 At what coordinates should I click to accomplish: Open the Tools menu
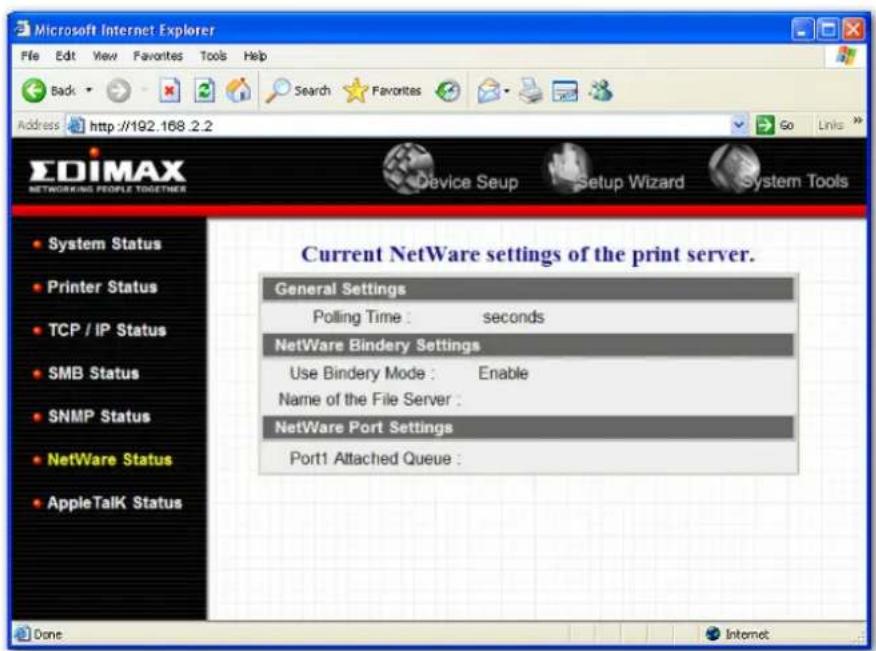click(213, 56)
